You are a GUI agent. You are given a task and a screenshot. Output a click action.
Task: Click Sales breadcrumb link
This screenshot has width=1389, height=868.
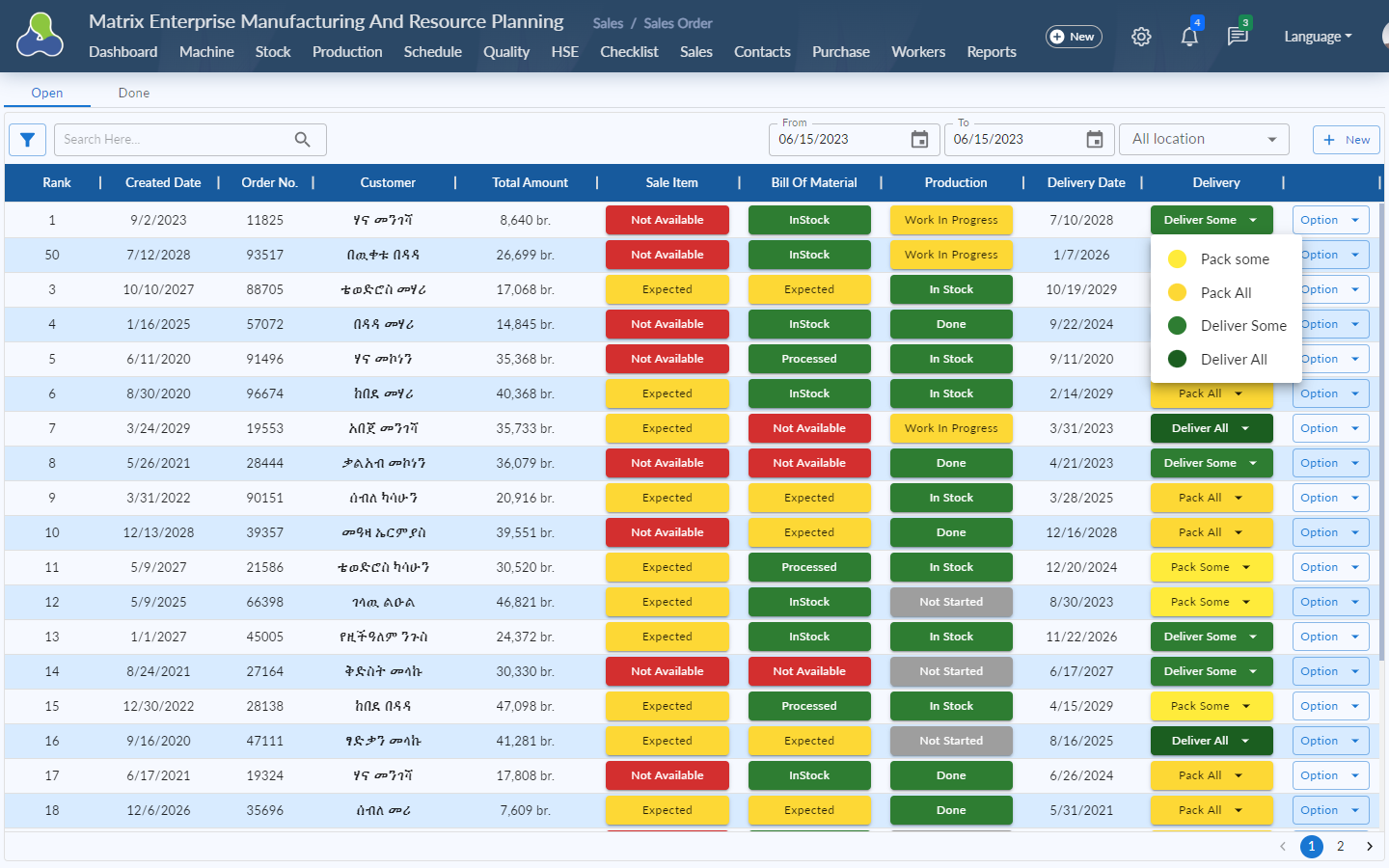pos(608,23)
